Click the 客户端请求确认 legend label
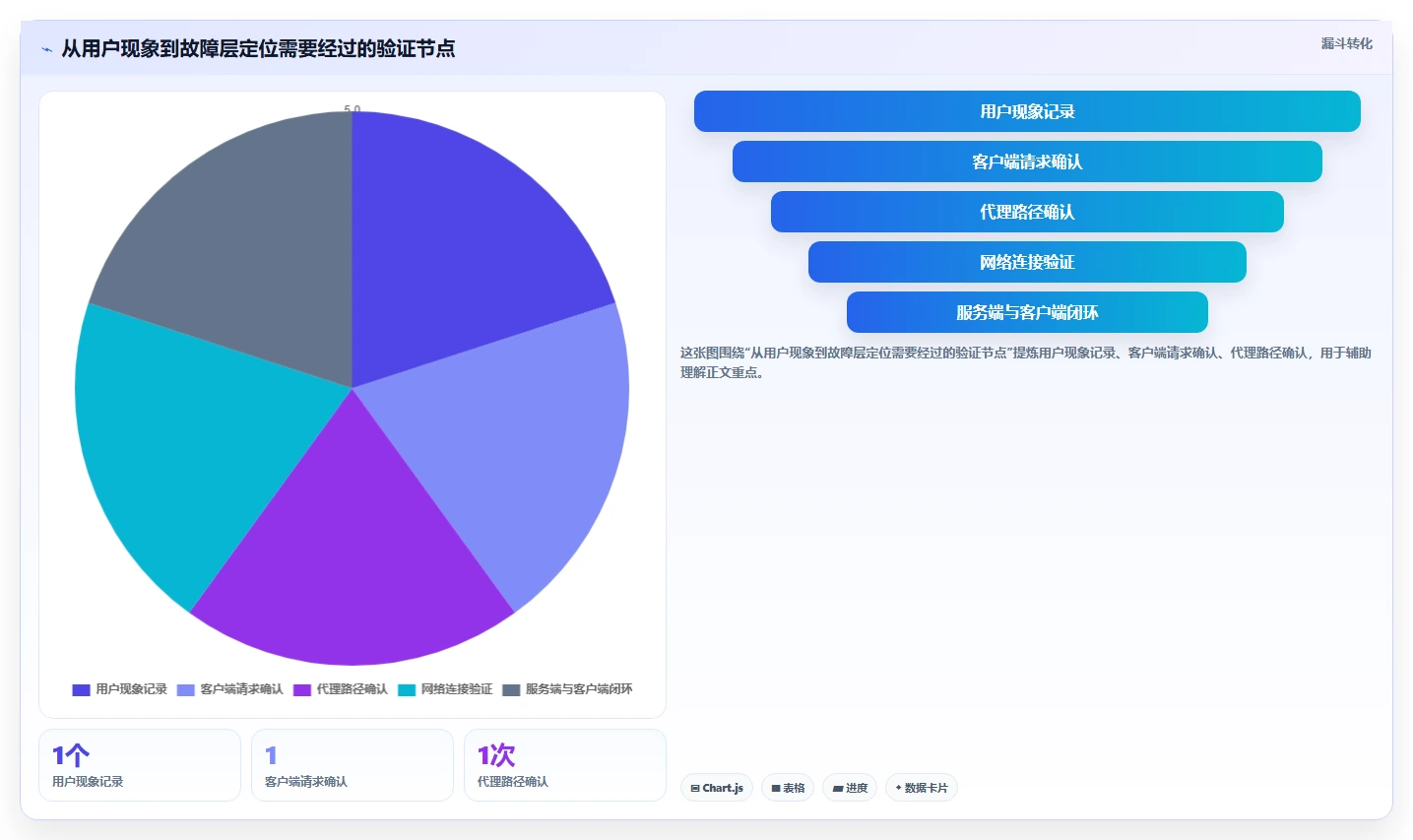This screenshot has height=840, width=1413. [x=241, y=689]
